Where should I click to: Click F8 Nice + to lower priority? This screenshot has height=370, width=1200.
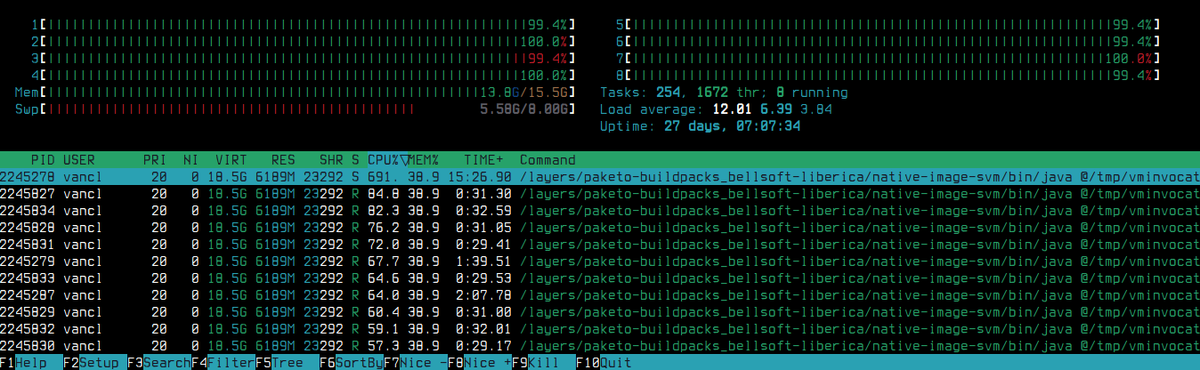(x=479, y=362)
